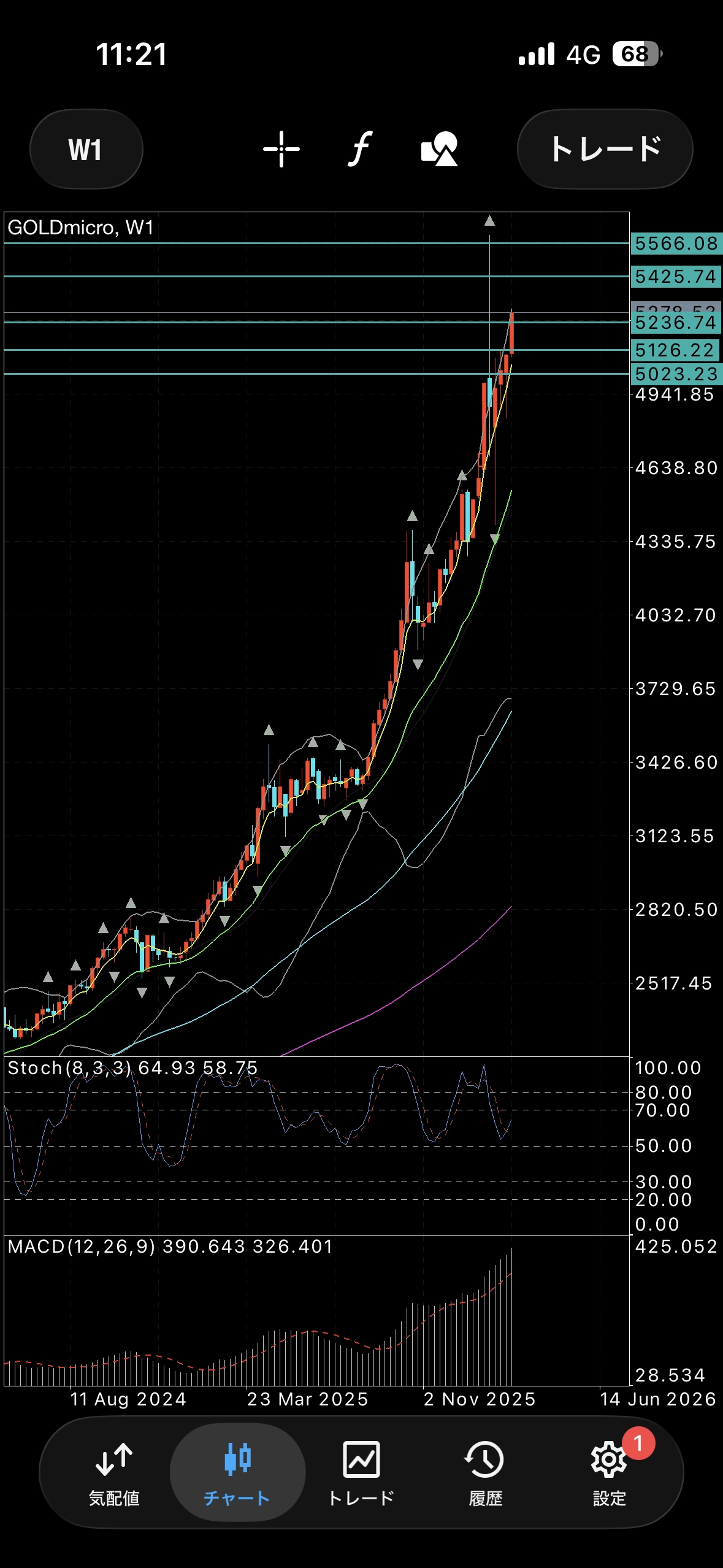Tap the Stoch(8,3,3) indicator label
This screenshot has height=1568, width=723.
coord(69,1068)
